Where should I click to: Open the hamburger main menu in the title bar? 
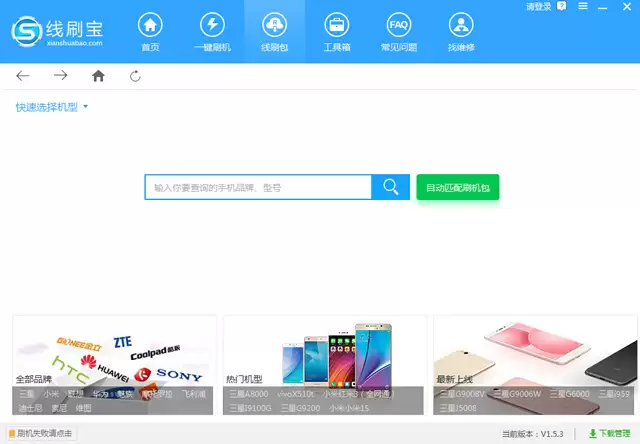point(583,6)
